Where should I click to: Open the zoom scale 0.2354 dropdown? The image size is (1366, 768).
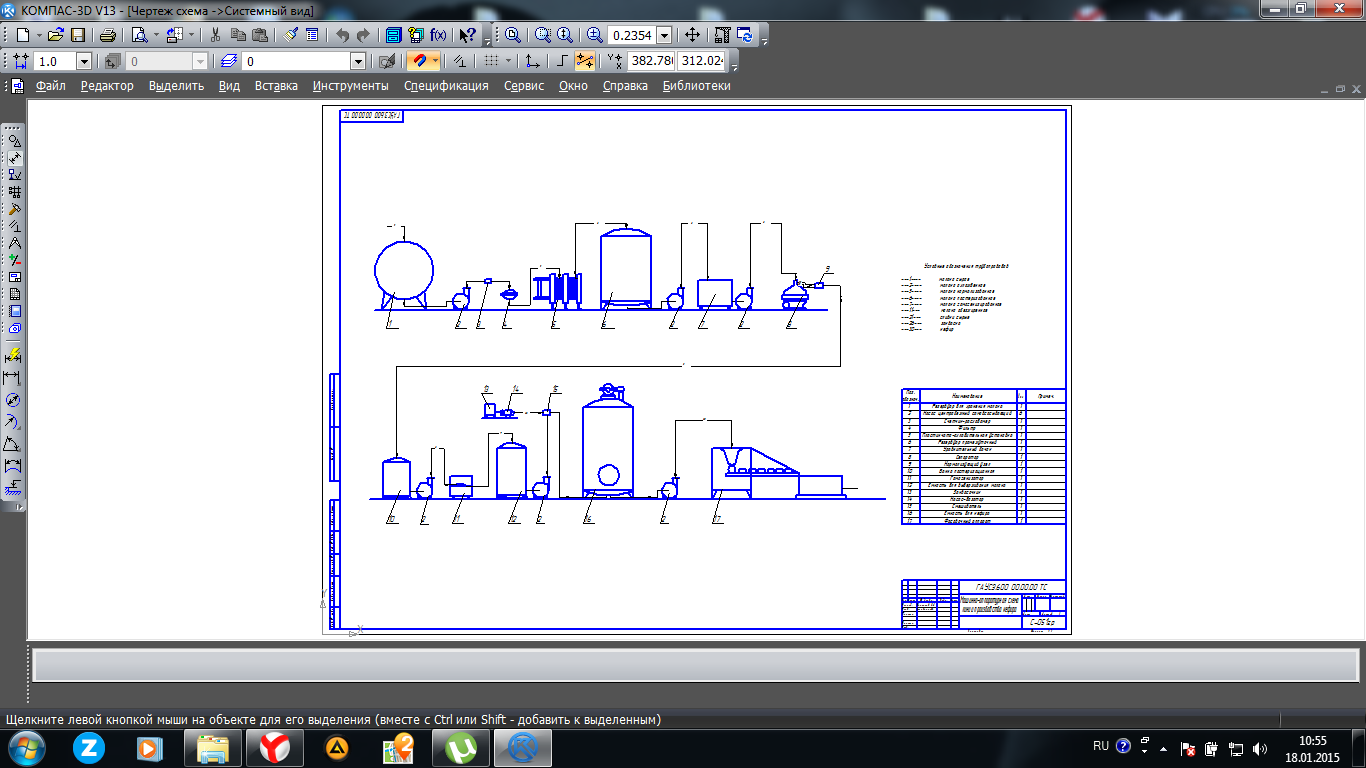pos(664,35)
